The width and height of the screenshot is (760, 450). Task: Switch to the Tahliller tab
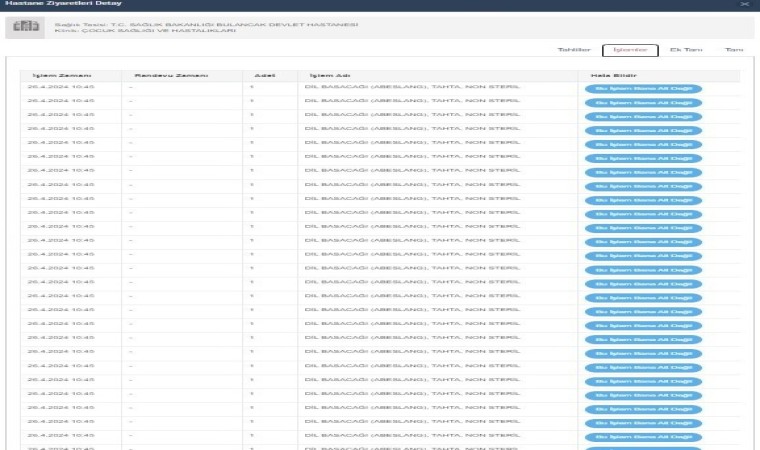(573, 49)
